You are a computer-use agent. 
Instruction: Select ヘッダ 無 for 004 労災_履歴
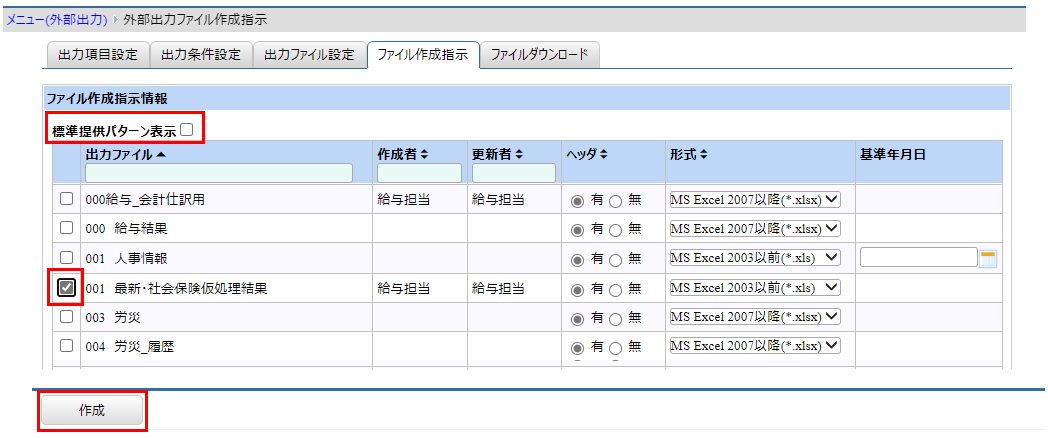(x=616, y=347)
